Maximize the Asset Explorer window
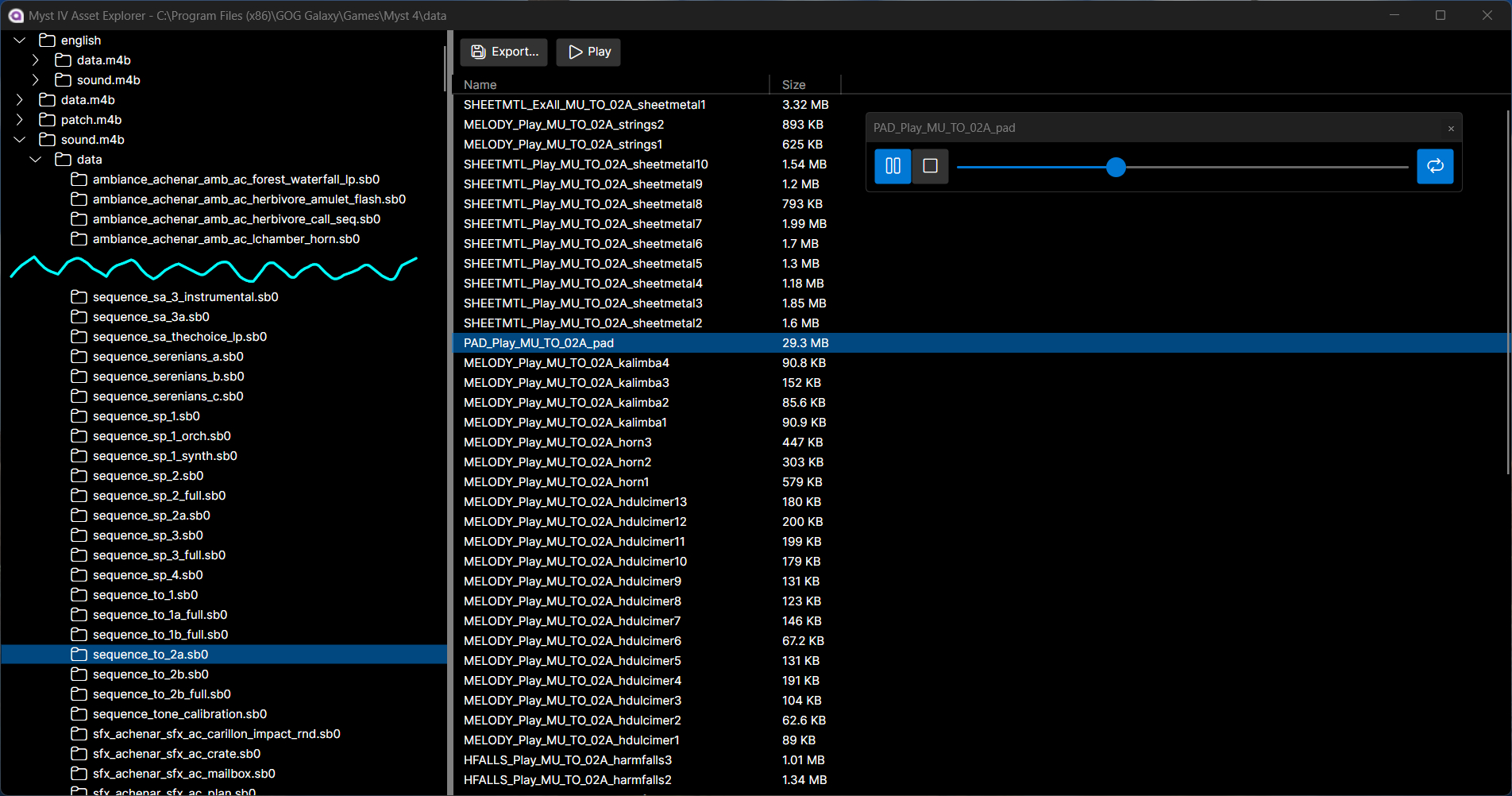 [x=1441, y=15]
